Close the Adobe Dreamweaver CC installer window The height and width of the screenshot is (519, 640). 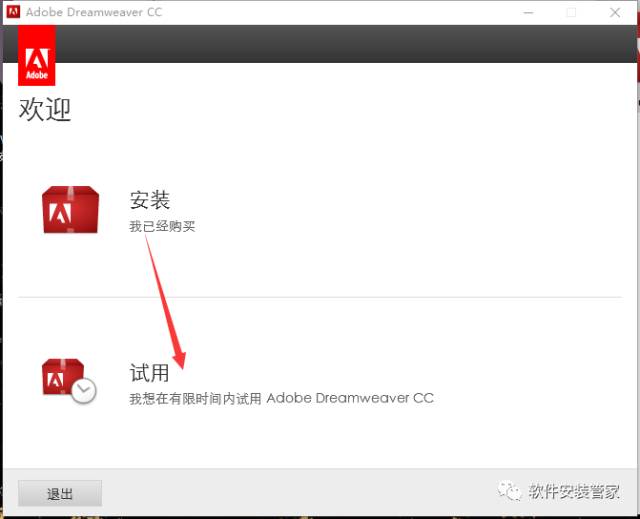[x=617, y=12]
